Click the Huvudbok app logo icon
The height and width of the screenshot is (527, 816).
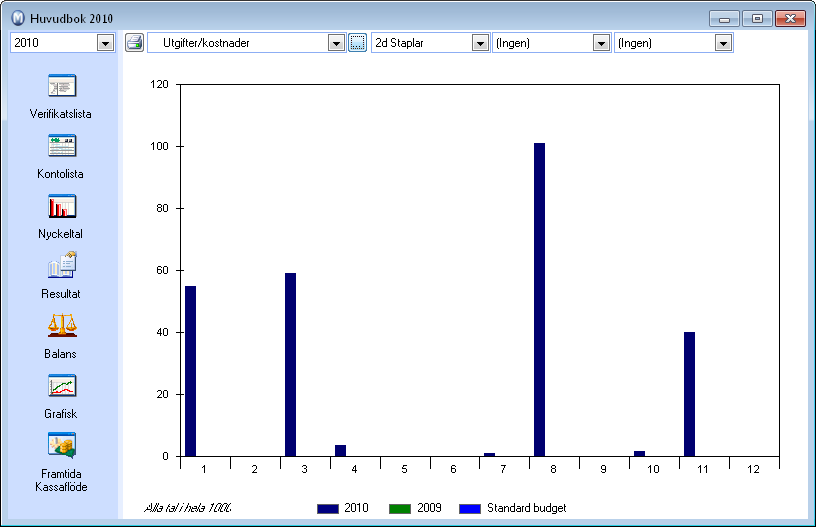(x=18, y=18)
